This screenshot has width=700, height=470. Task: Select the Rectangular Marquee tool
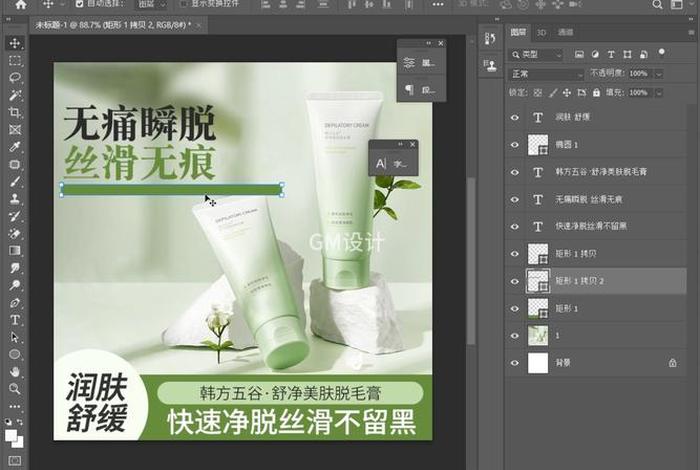pyautogui.click(x=15, y=61)
